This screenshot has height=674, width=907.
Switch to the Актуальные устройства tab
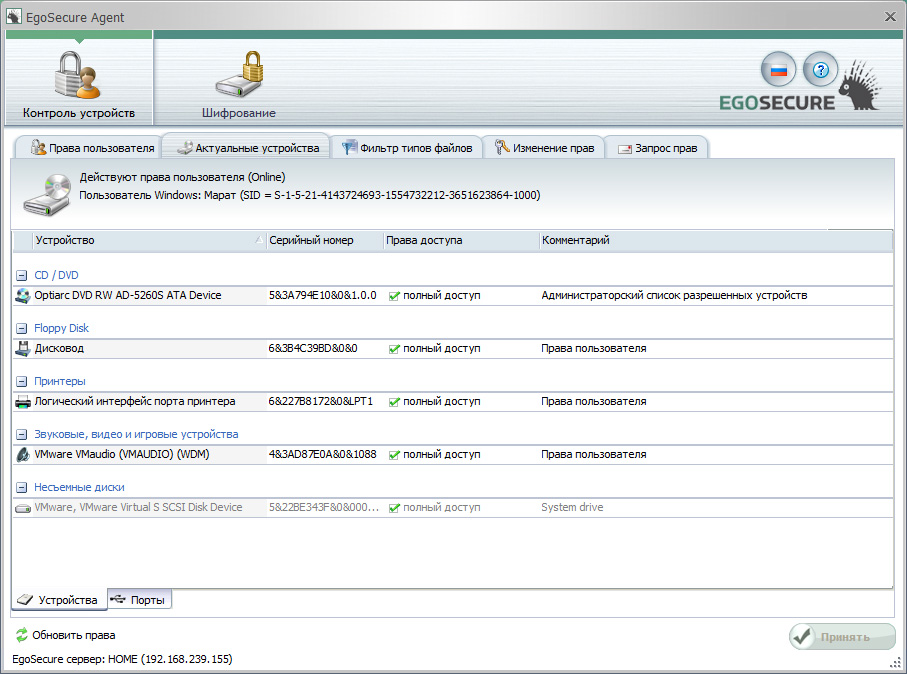247,147
